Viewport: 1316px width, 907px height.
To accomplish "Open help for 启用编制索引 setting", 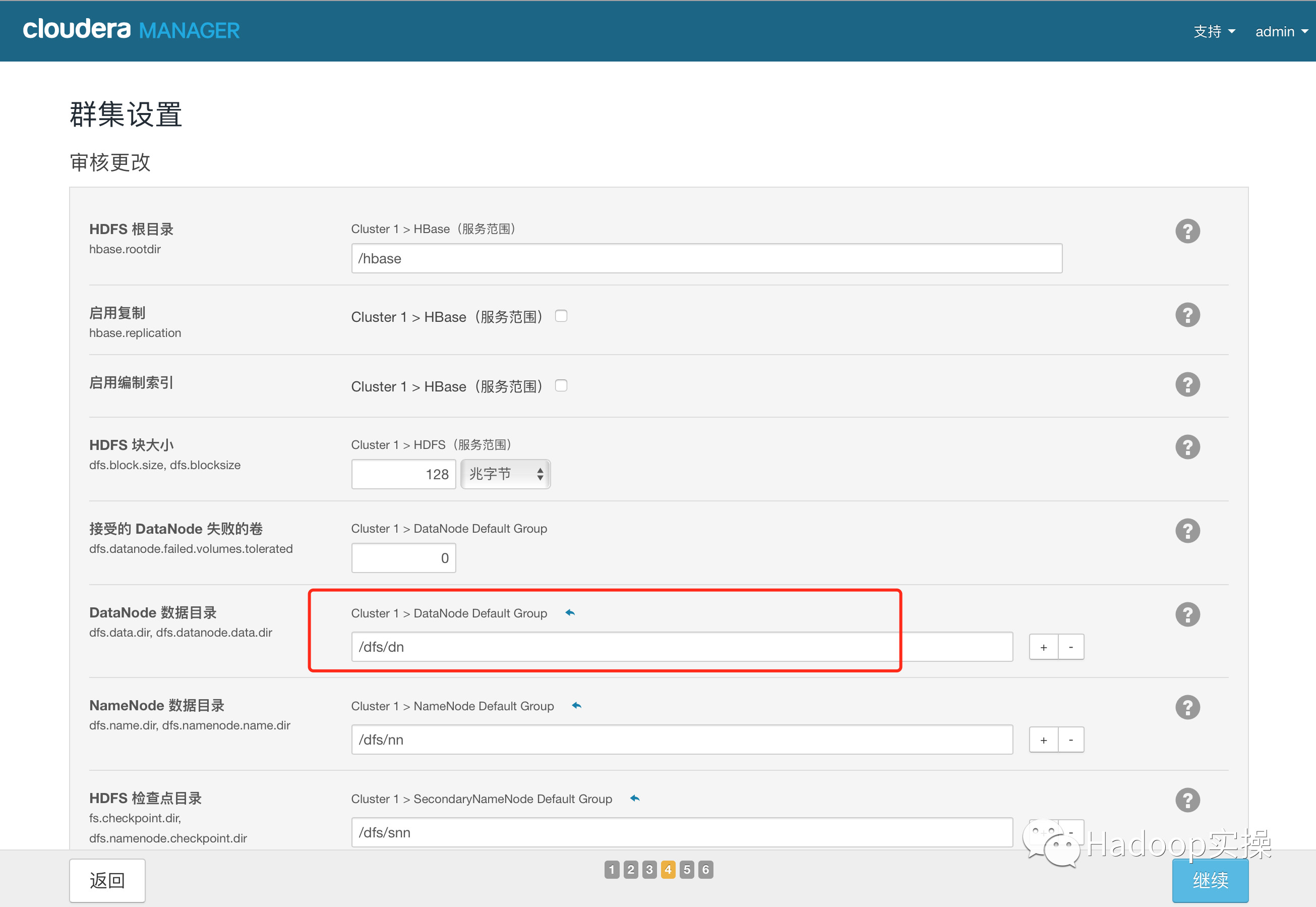I will (1187, 385).
